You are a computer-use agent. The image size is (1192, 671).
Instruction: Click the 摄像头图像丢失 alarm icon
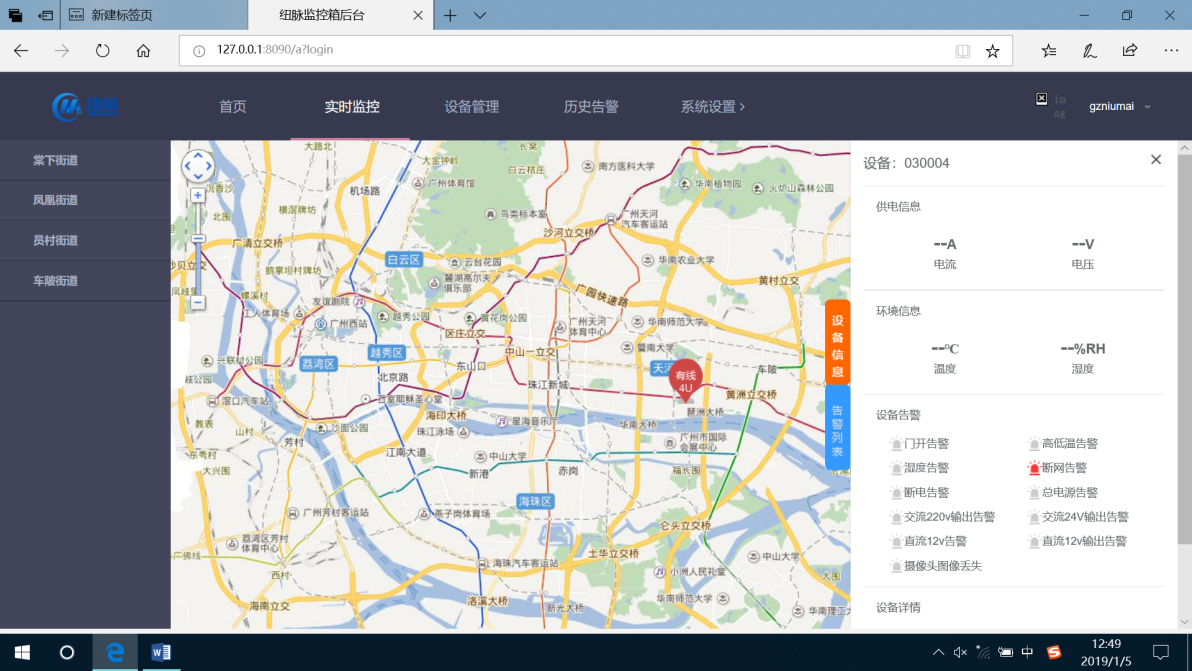(897, 565)
